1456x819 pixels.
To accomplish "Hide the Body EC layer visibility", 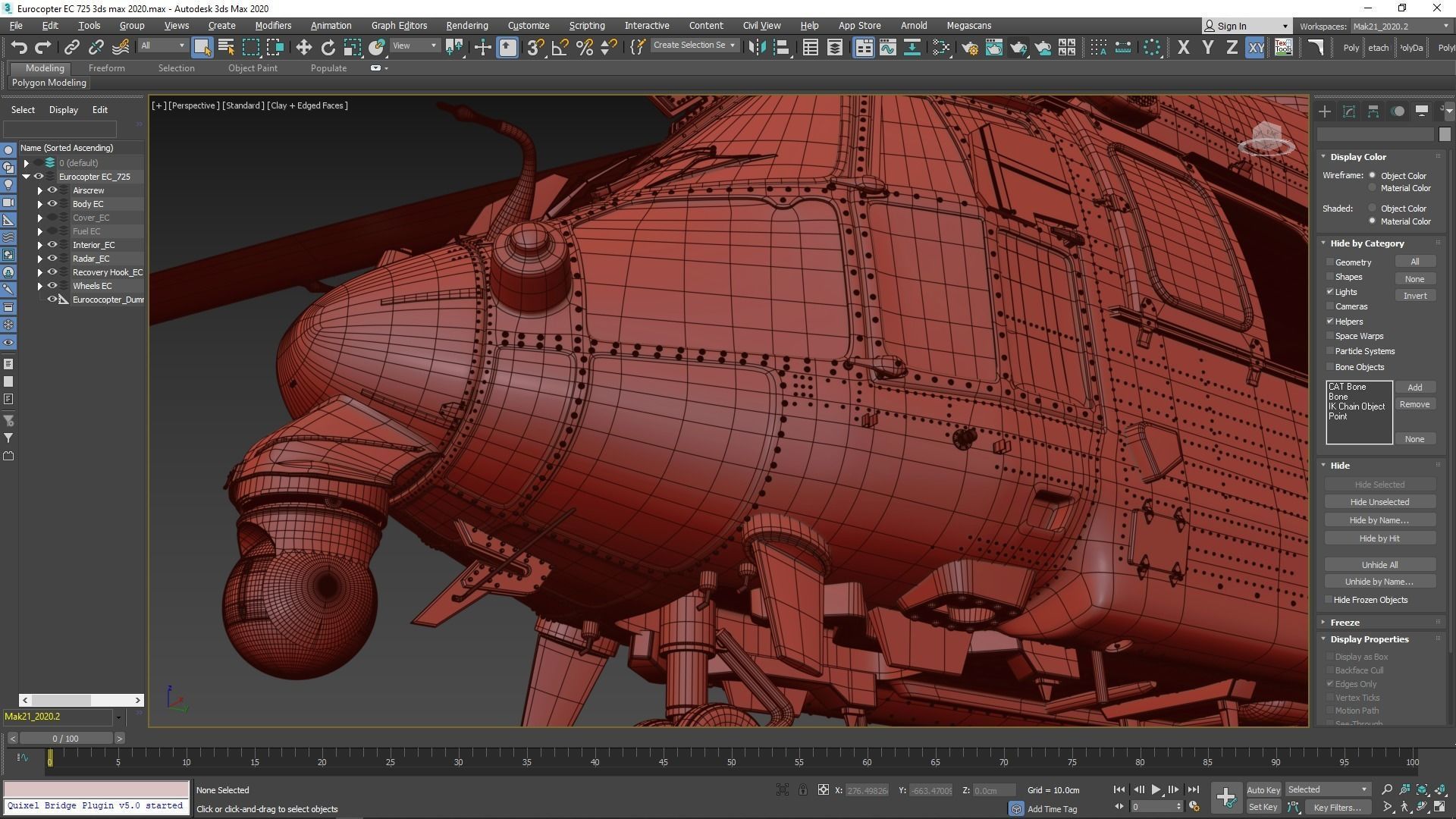I will coord(52,204).
